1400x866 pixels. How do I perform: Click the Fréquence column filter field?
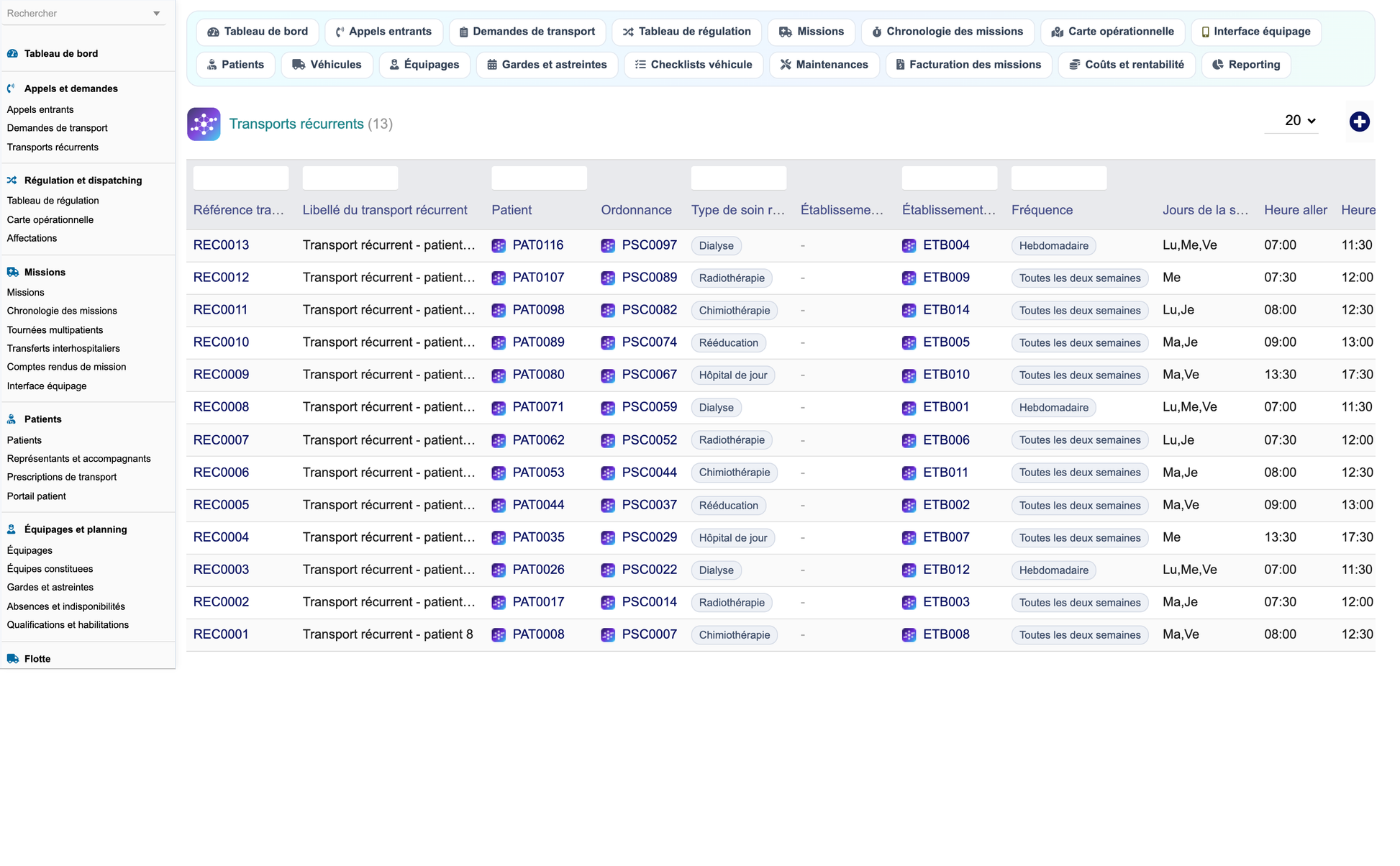point(1059,178)
